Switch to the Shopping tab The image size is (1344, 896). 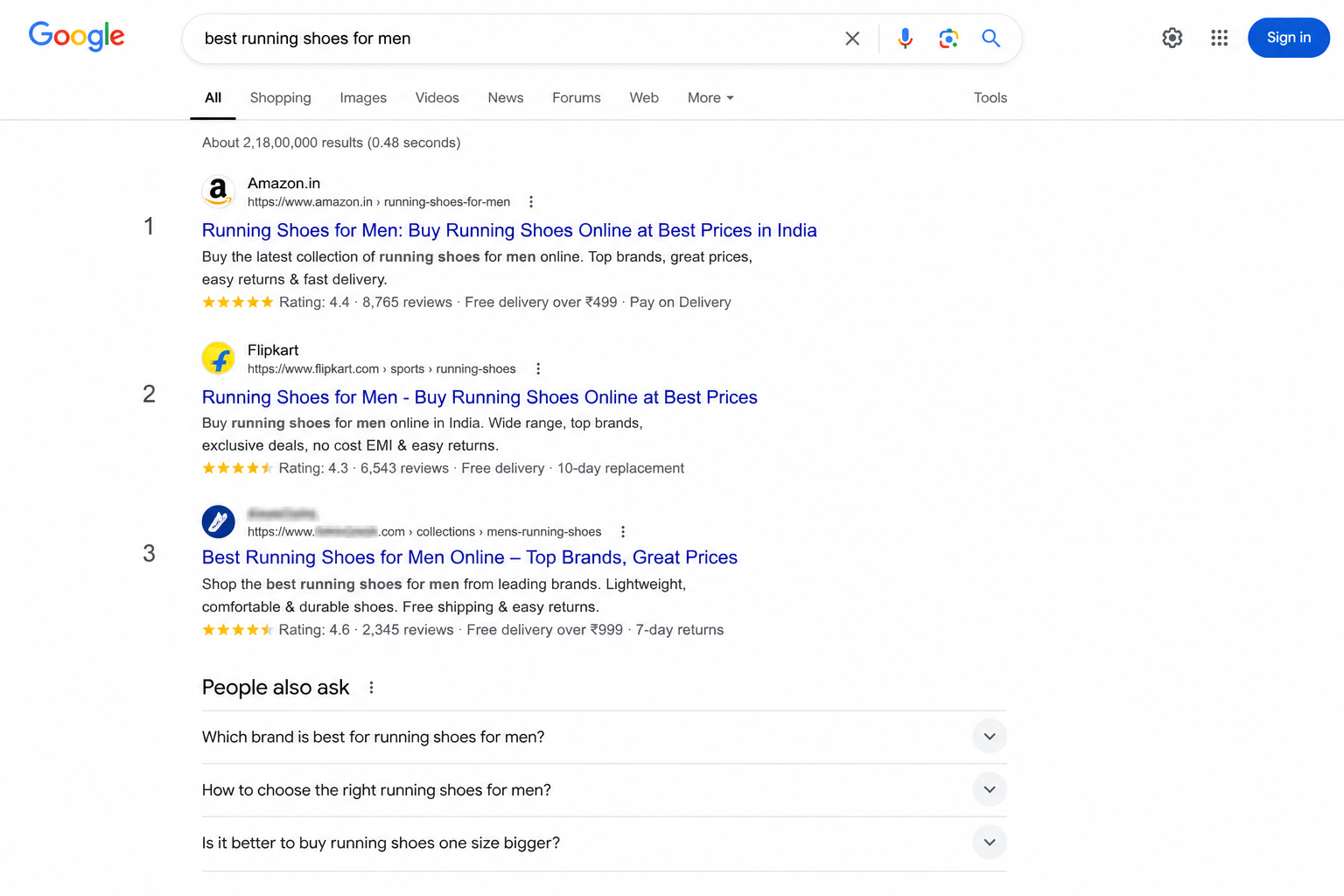click(281, 98)
